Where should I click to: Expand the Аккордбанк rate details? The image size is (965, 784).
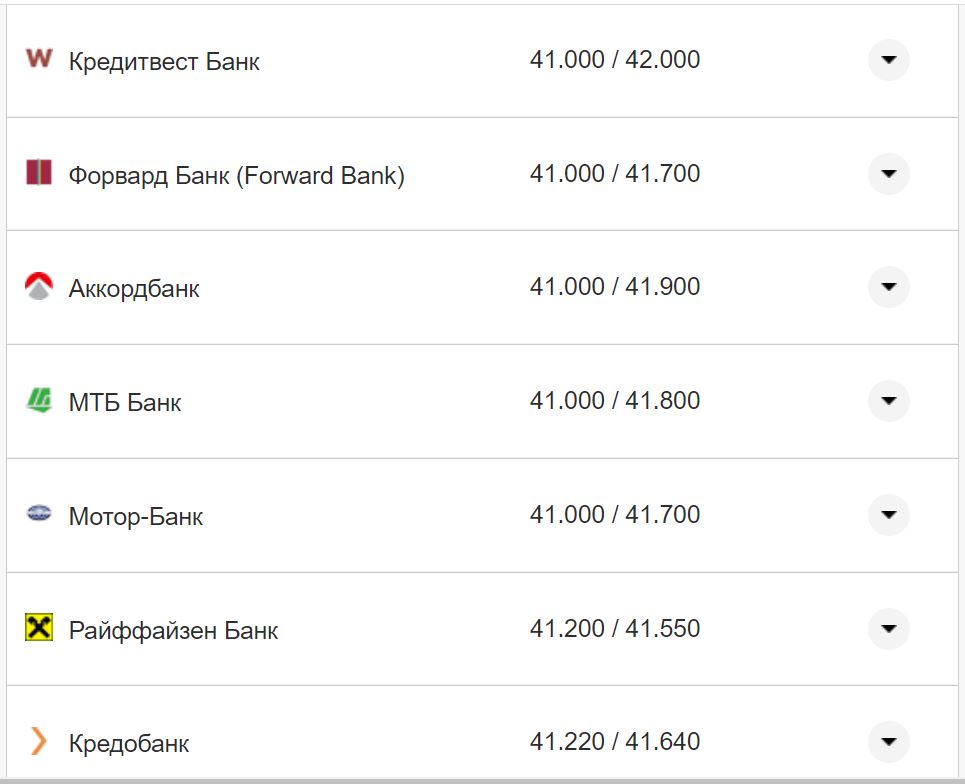(888, 287)
